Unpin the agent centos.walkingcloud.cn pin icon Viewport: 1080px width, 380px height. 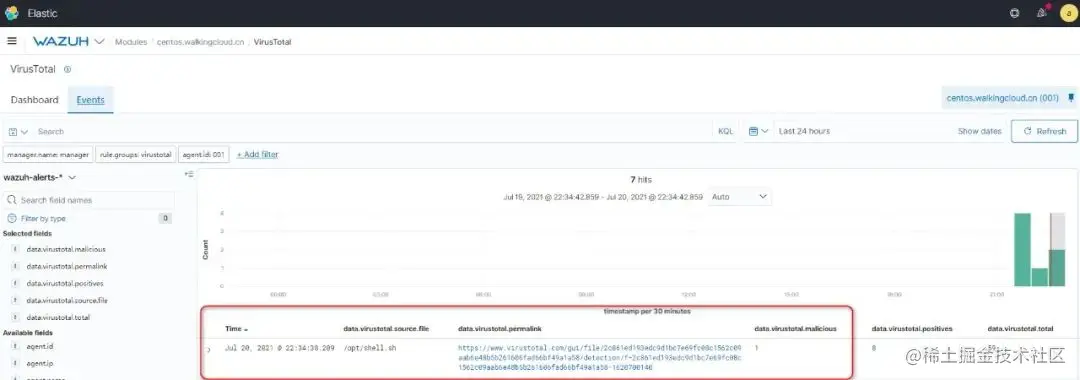coord(1070,98)
